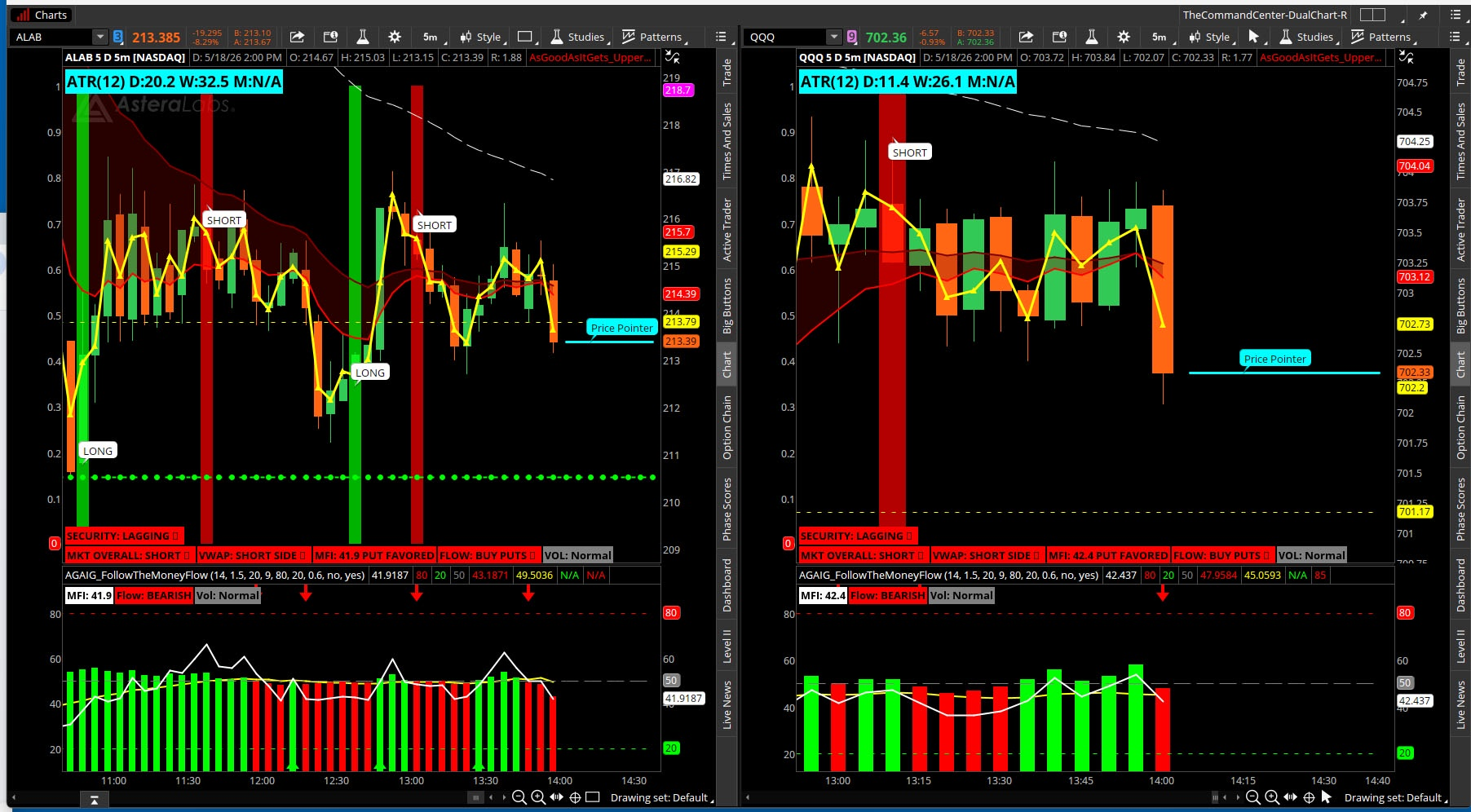This screenshot has height=812, width=1471.
Task: Open Drawing set menu under QQQ chart
Action: 1395,797
